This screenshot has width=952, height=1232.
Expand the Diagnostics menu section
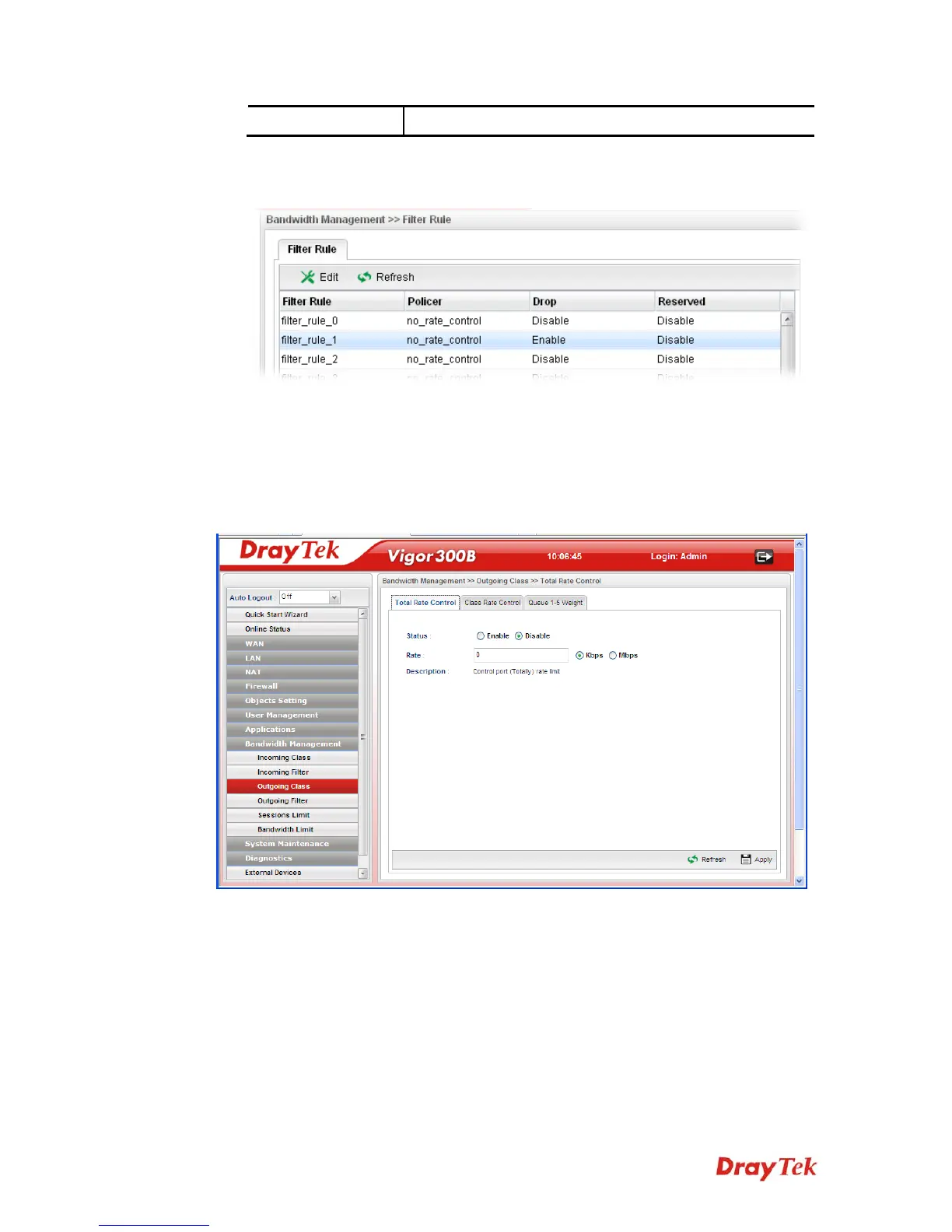(x=292, y=859)
